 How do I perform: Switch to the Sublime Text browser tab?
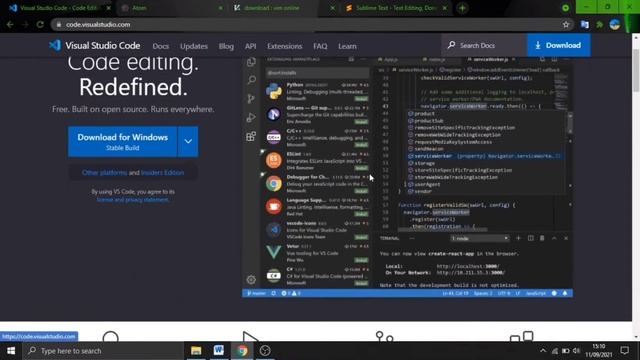396,8
